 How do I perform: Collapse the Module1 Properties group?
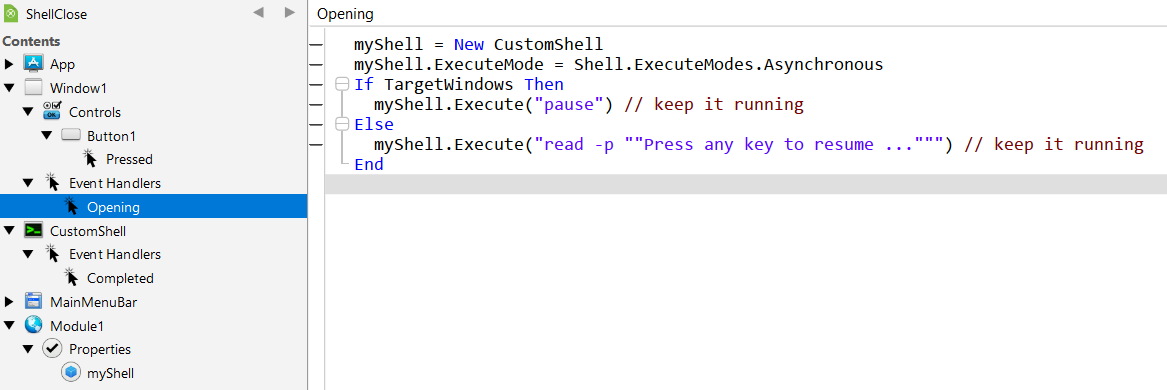pyautogui.click(x=28, y=349)
